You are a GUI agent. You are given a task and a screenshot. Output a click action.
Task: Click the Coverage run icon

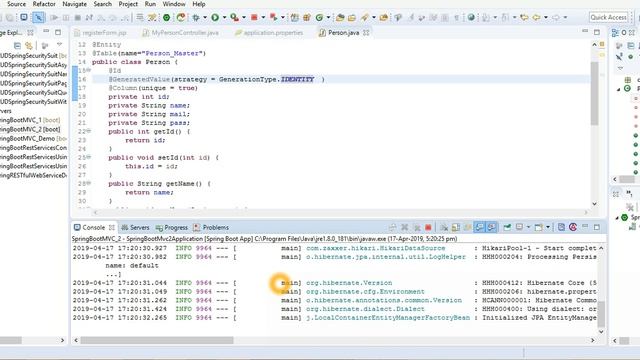[x=234, y=18]
